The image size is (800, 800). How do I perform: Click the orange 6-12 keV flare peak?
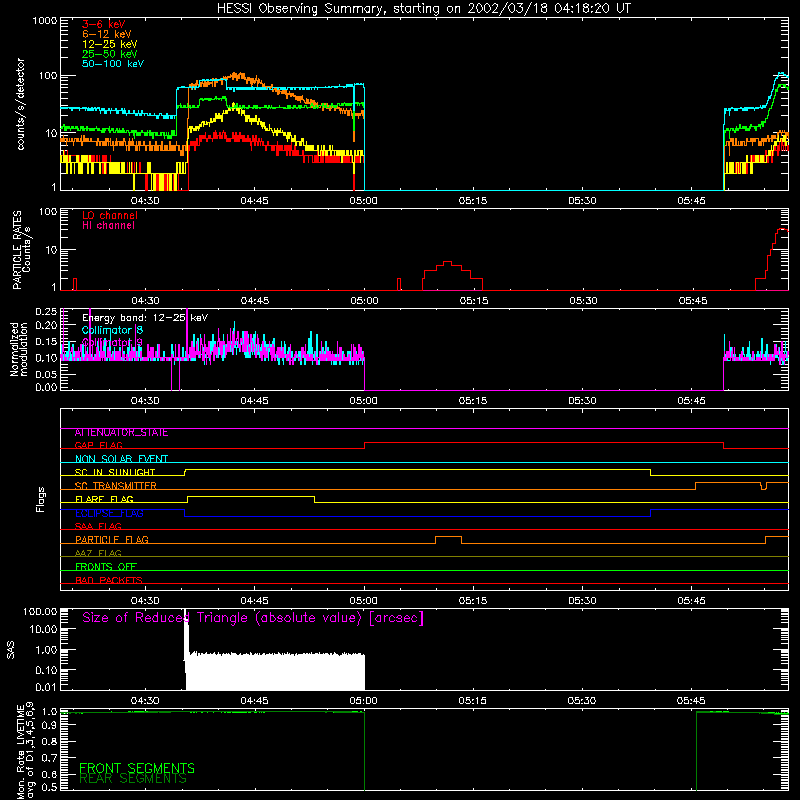coord(236,76)
